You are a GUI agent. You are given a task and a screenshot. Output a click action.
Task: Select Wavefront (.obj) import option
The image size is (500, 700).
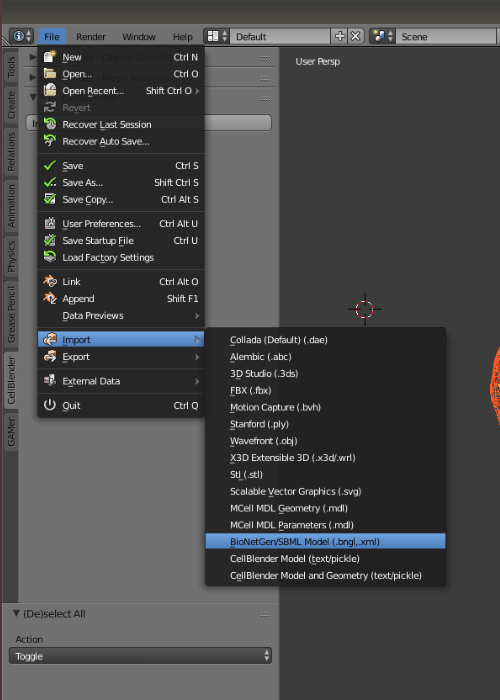point(325,441)
